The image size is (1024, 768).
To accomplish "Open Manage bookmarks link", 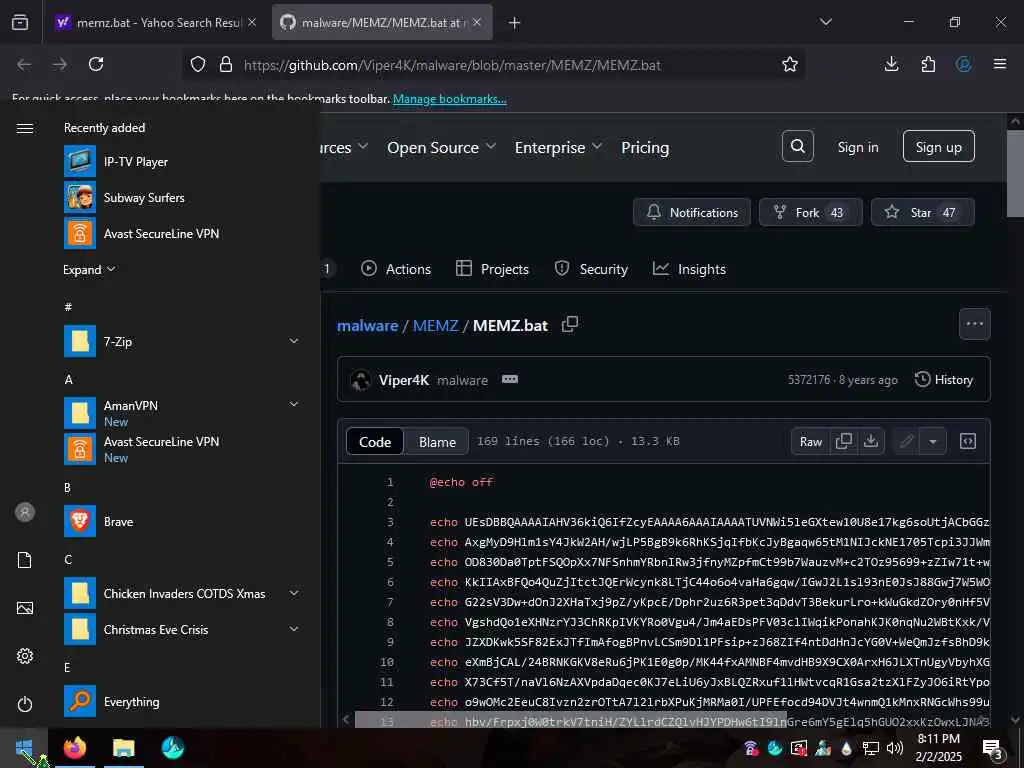I will click(x=449, y=99).
